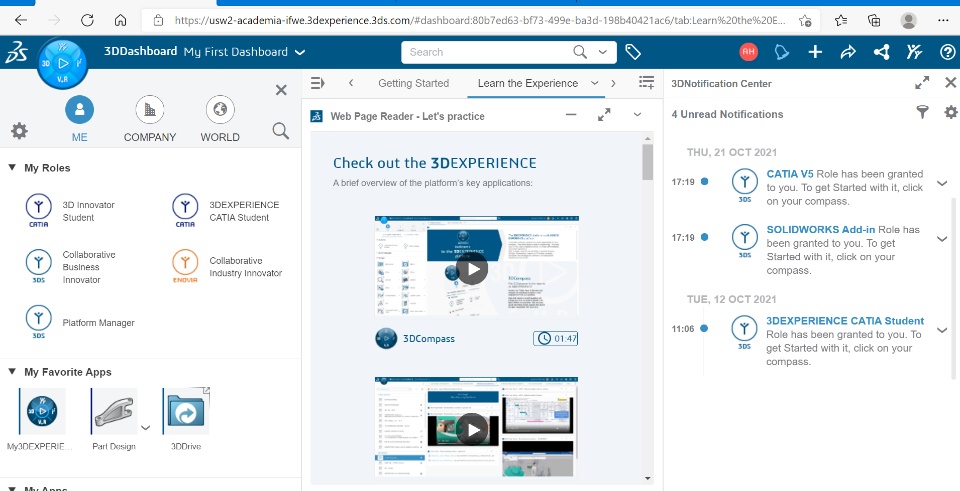960x491 pixels.
Task: Open Web Page Reader widget menu chevron
Action: (637, 114)
